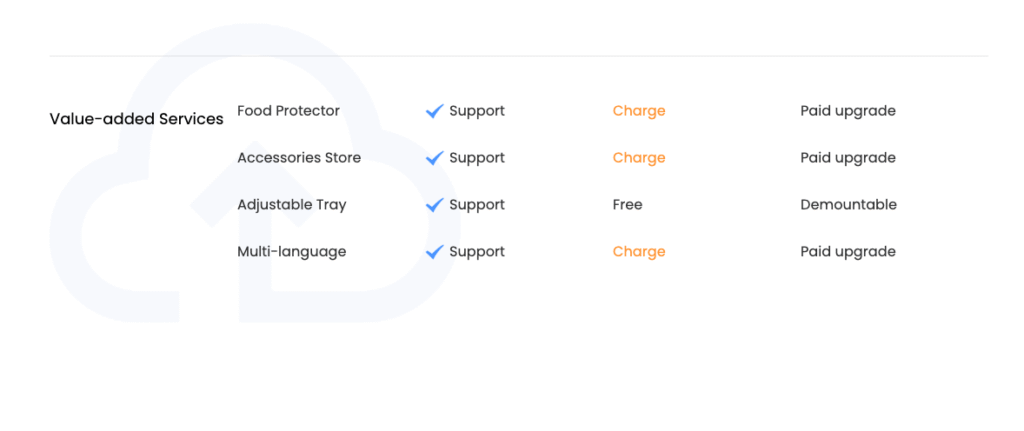This screenshot has width=1024, height=431.
Task: Click the Multi-language label
Action: (x=292, y=252)
